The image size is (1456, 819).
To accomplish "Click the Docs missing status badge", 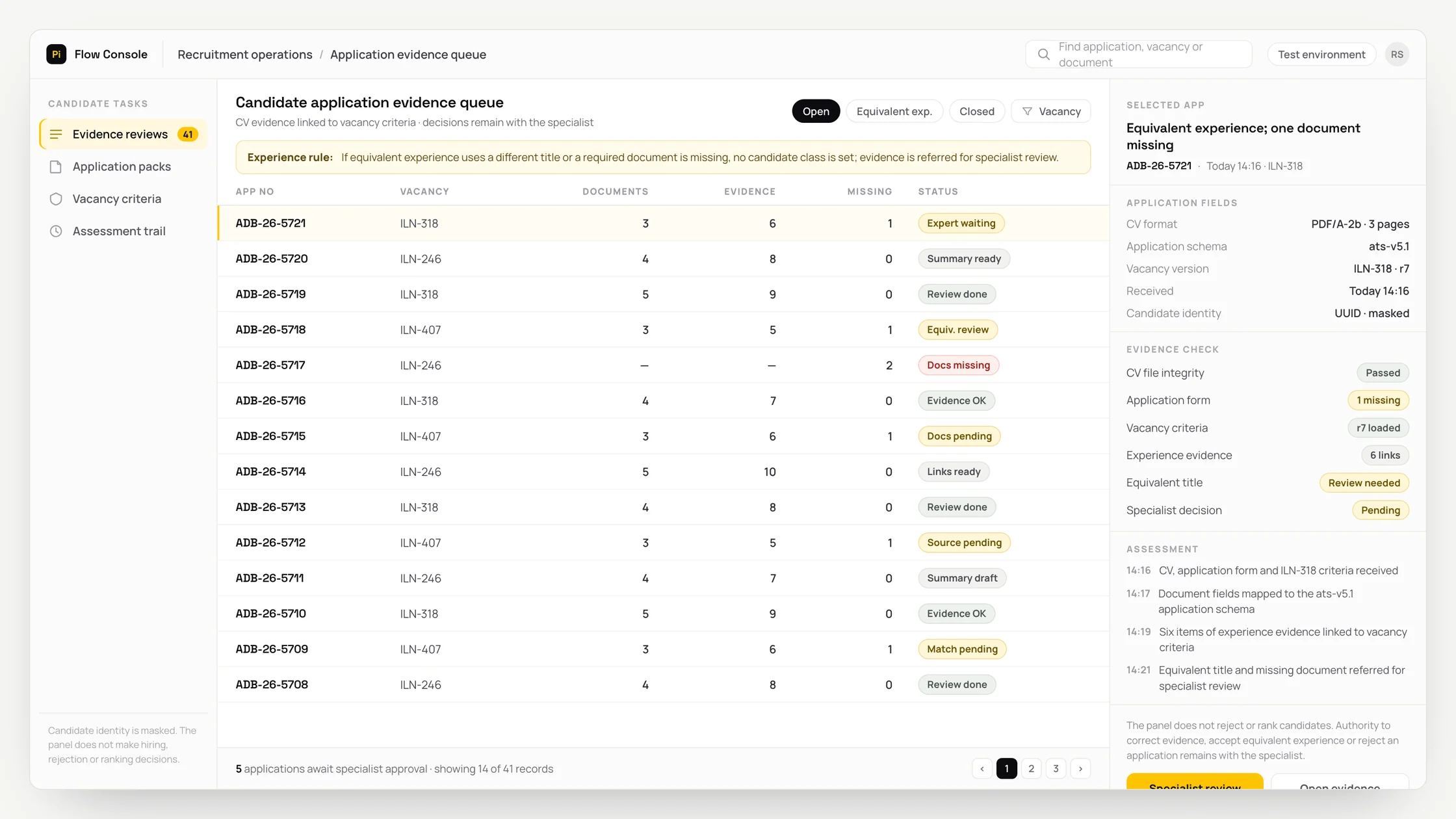I will (958, 365).
